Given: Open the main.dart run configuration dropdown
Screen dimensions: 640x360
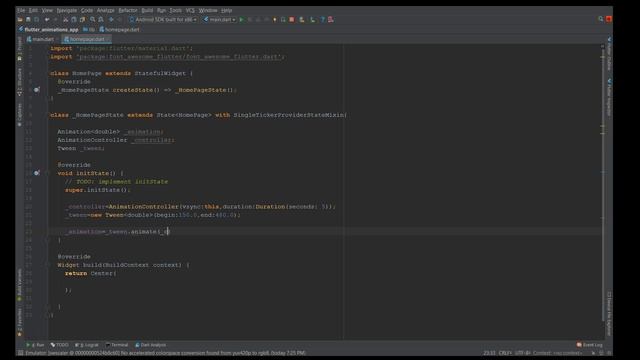Looking at the screenshot, I should pos(220,20).
